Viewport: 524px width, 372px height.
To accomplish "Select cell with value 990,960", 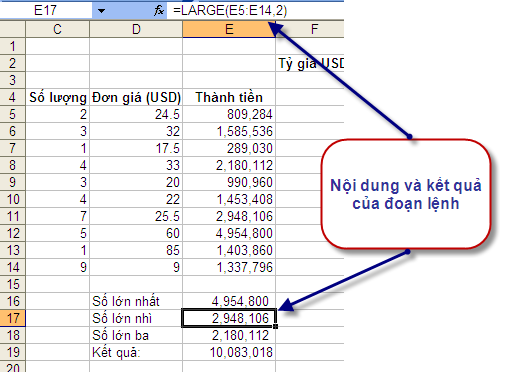I will [229, 182].
